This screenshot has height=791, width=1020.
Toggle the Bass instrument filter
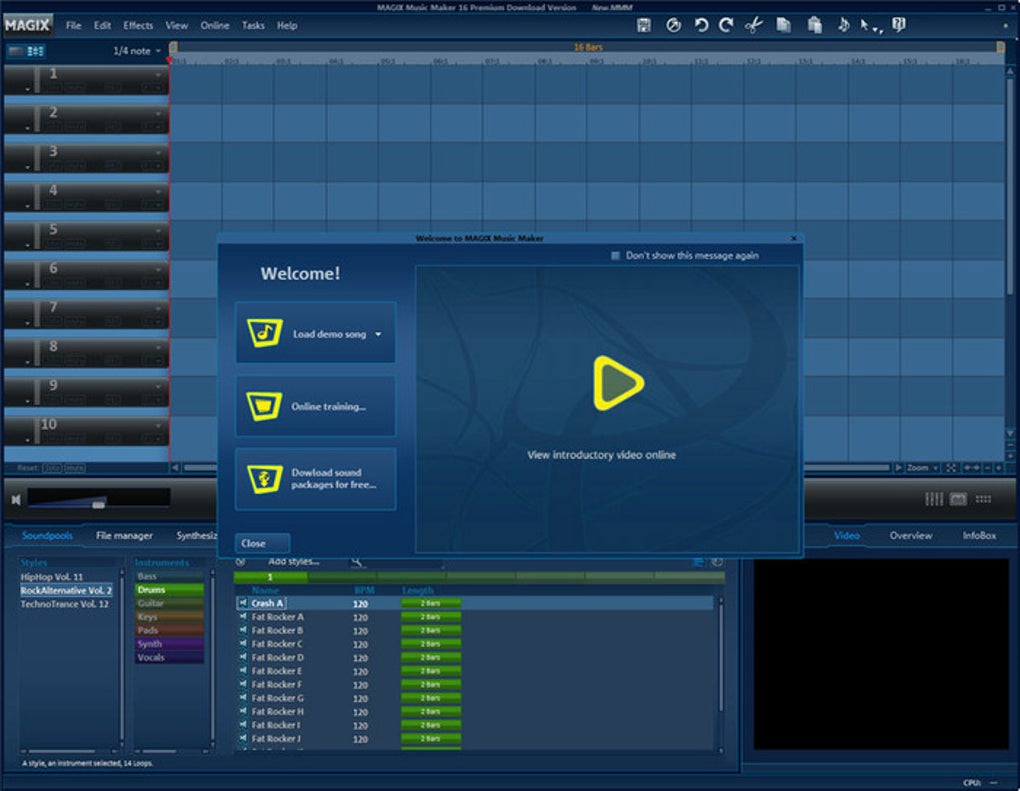(x=169, y=576)
